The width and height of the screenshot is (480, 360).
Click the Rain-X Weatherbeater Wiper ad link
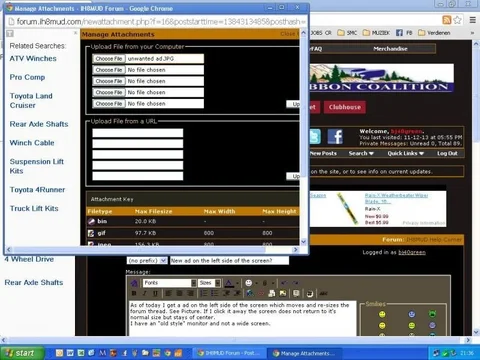pyautogui.click(x=396, y=198)
